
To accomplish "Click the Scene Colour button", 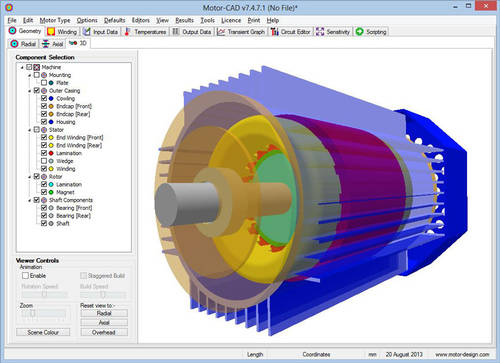I will pos(43,332).
